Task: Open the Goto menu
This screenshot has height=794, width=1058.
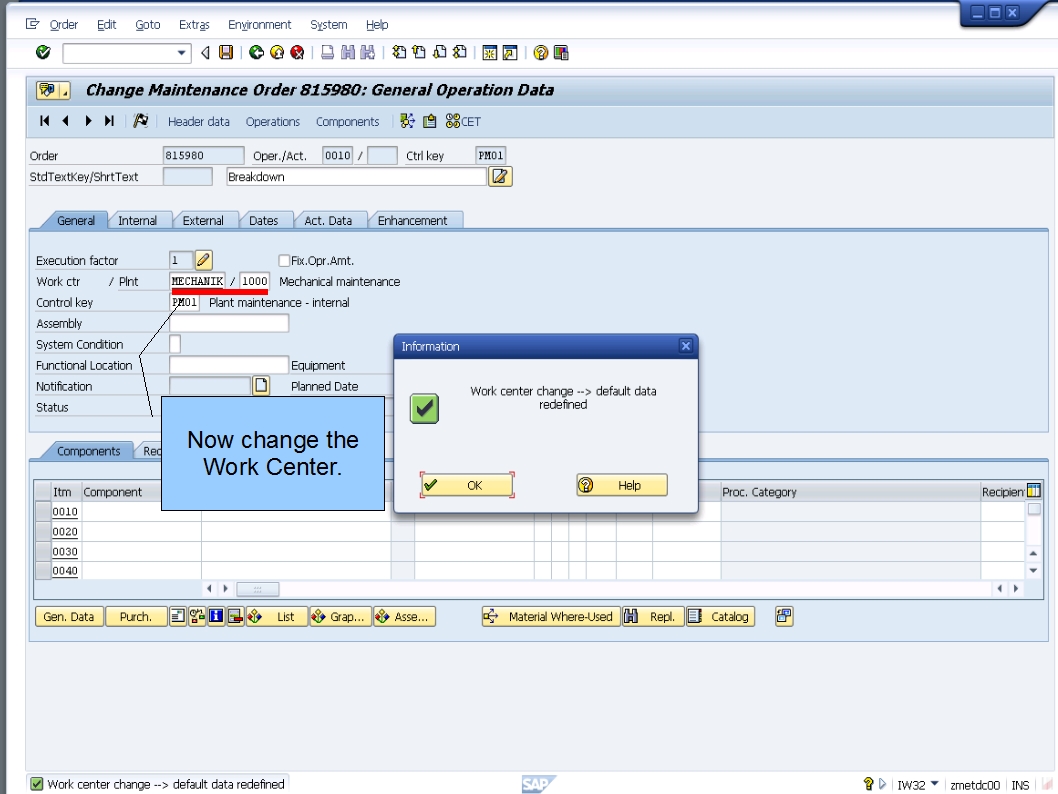Action: [x=148, y=24]
